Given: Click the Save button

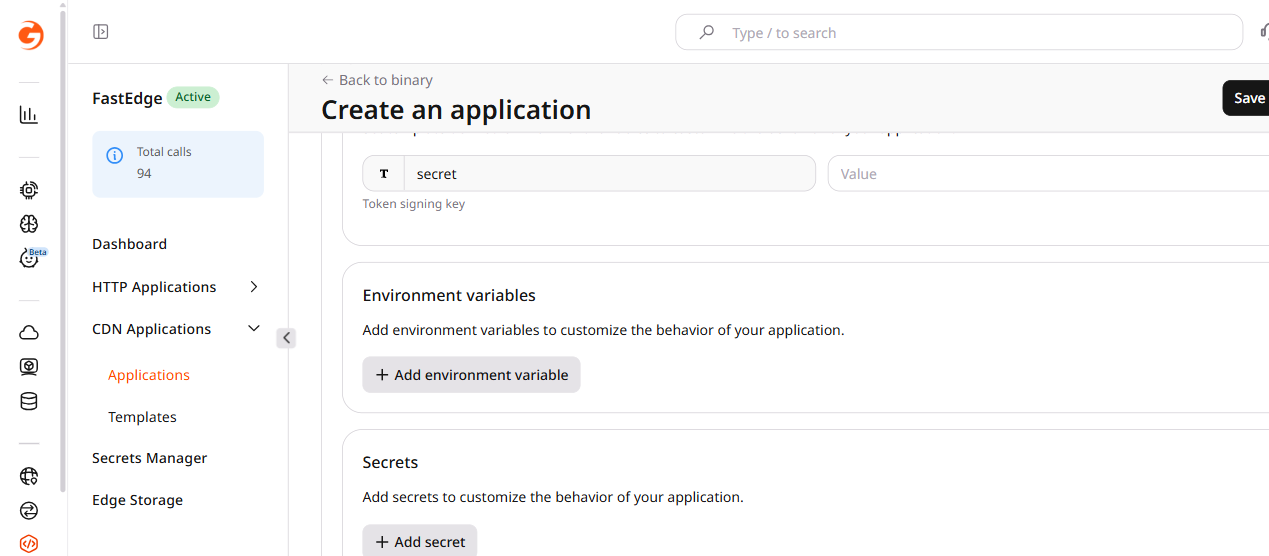Looking at the screenshot, I should [1246, 98].
